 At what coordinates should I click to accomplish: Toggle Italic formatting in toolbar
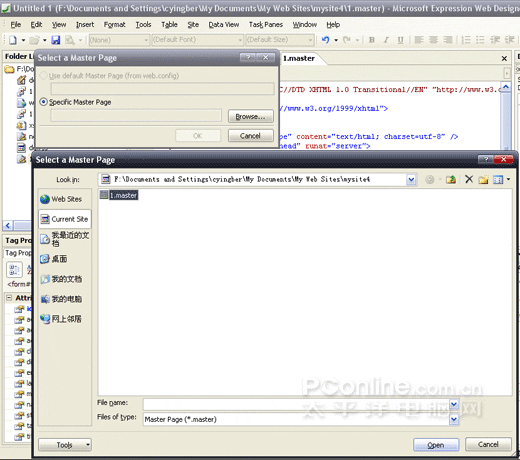point(386,40)
